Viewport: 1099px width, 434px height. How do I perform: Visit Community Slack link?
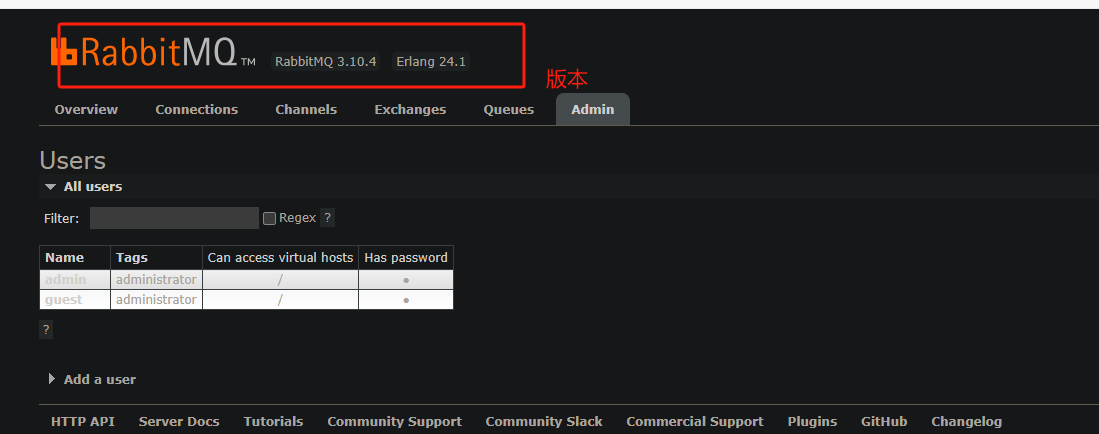pos(544,421)
